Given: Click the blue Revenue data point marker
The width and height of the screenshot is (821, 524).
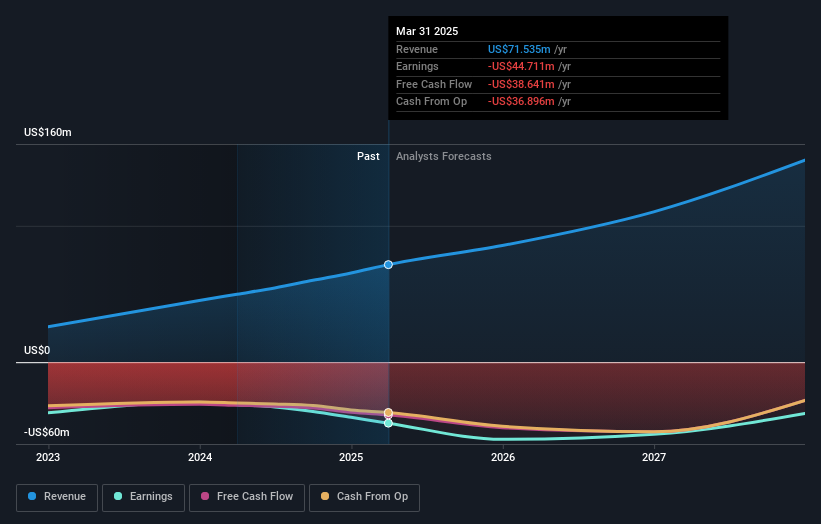Looking at the screenshot, I should 388,265.
